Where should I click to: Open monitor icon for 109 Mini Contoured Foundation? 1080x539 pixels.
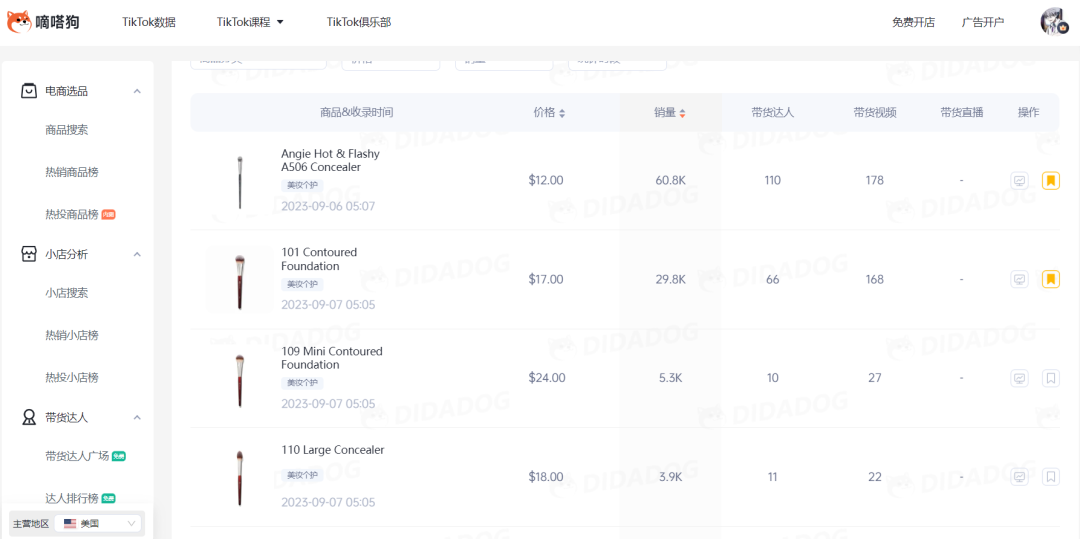(x=1019, y=378)
